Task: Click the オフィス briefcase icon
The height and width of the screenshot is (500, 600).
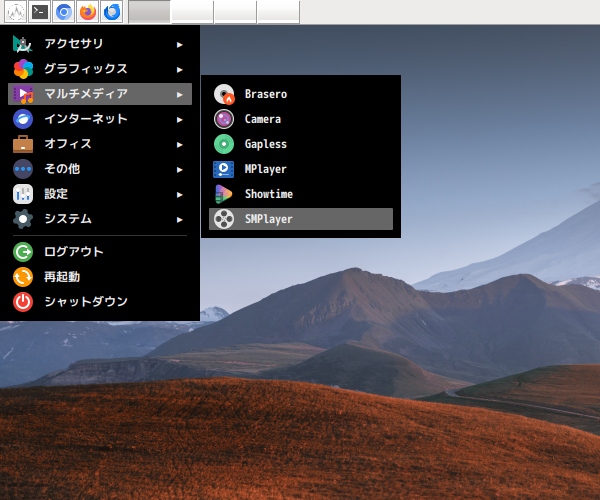Action: (23, 144)
